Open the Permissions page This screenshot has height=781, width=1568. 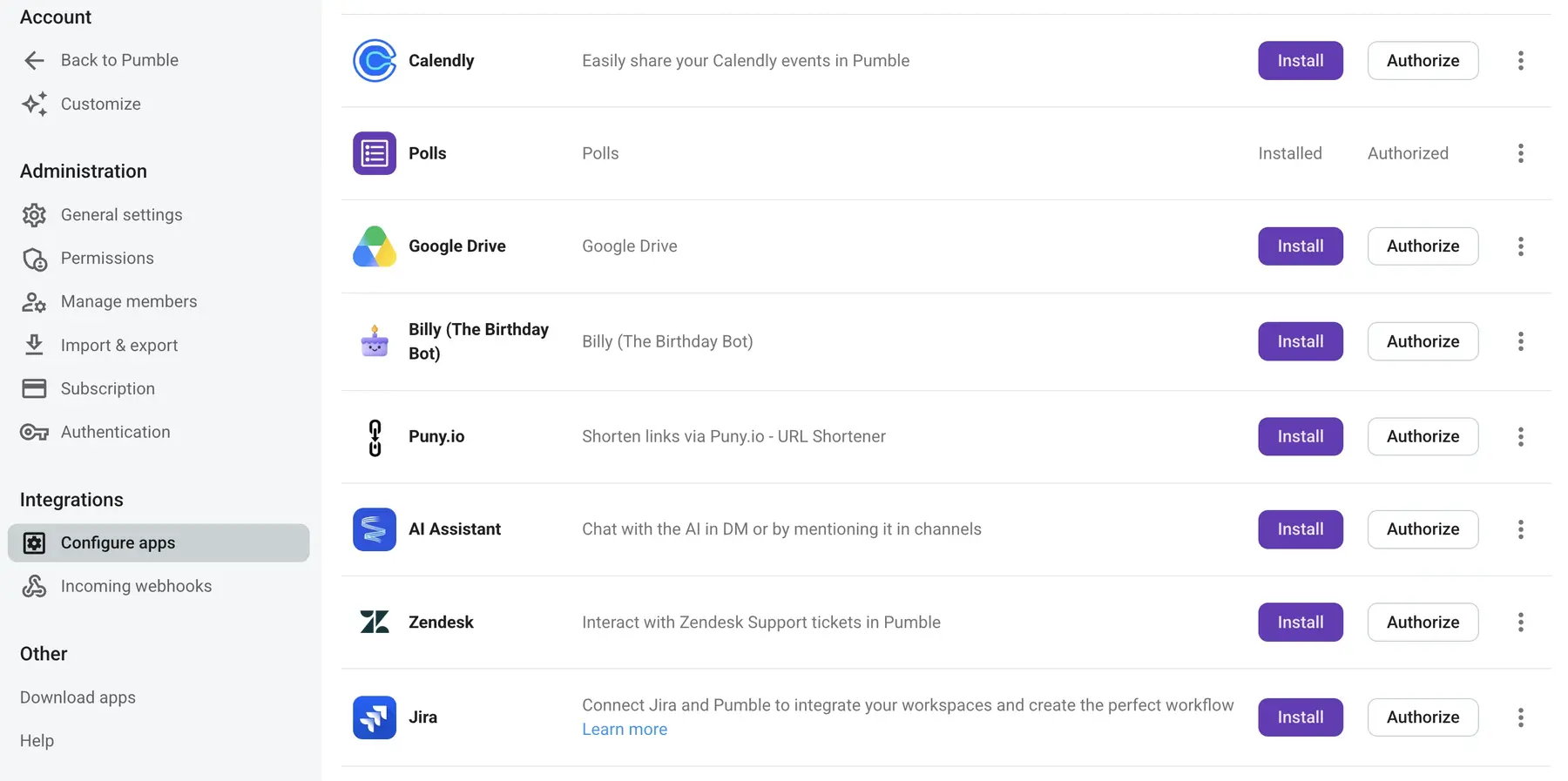(x=107, y=259)
